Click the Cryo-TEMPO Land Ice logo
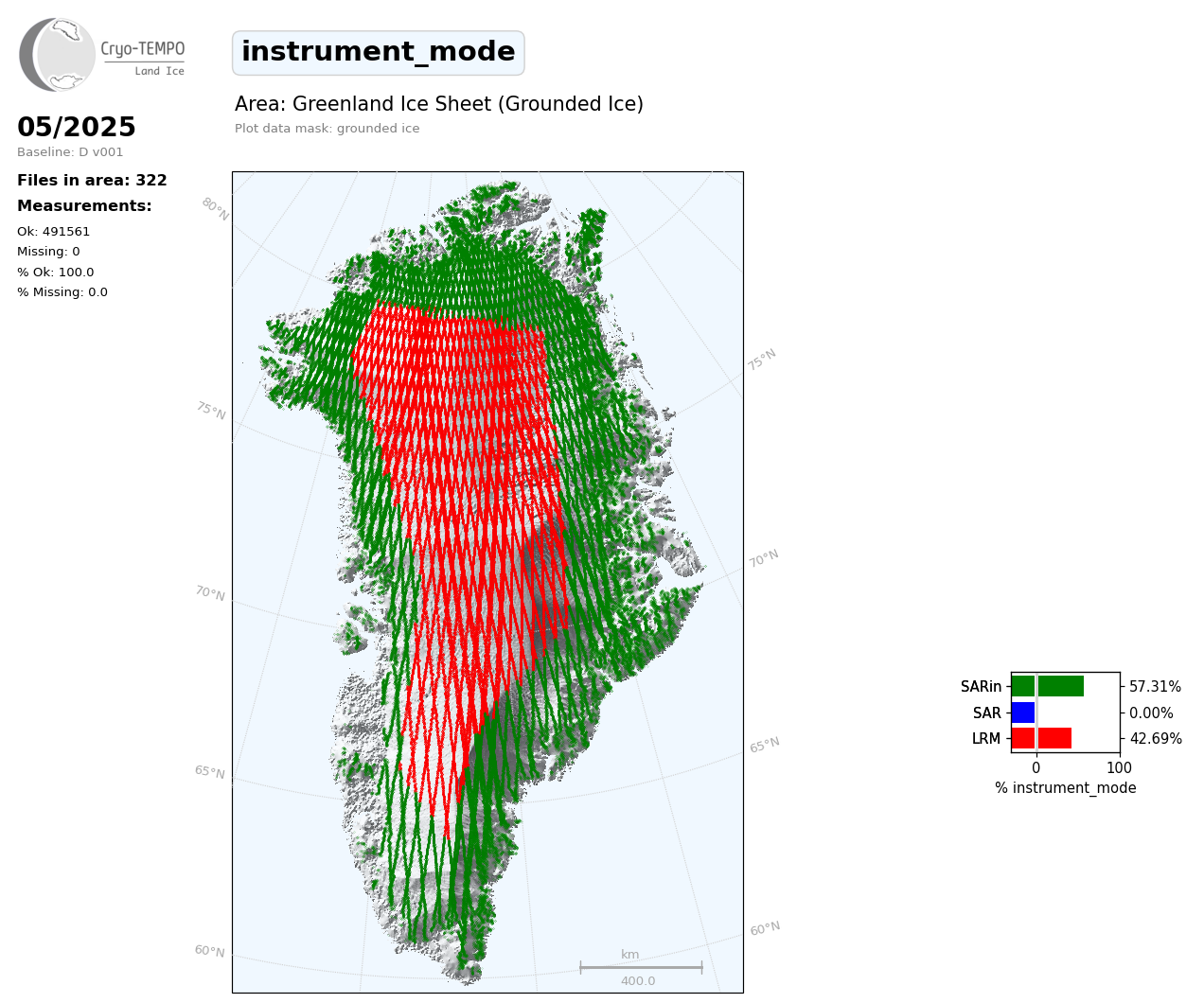This screenshot has width=1204, height=1003. (102, 55)
